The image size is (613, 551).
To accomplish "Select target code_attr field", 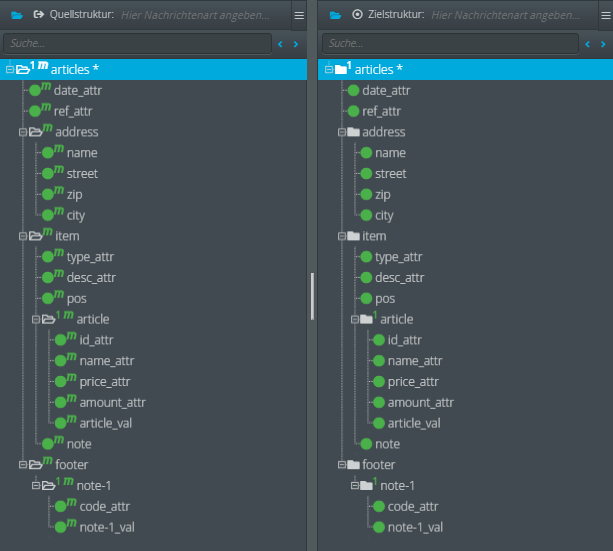I will tap(413, 507).
